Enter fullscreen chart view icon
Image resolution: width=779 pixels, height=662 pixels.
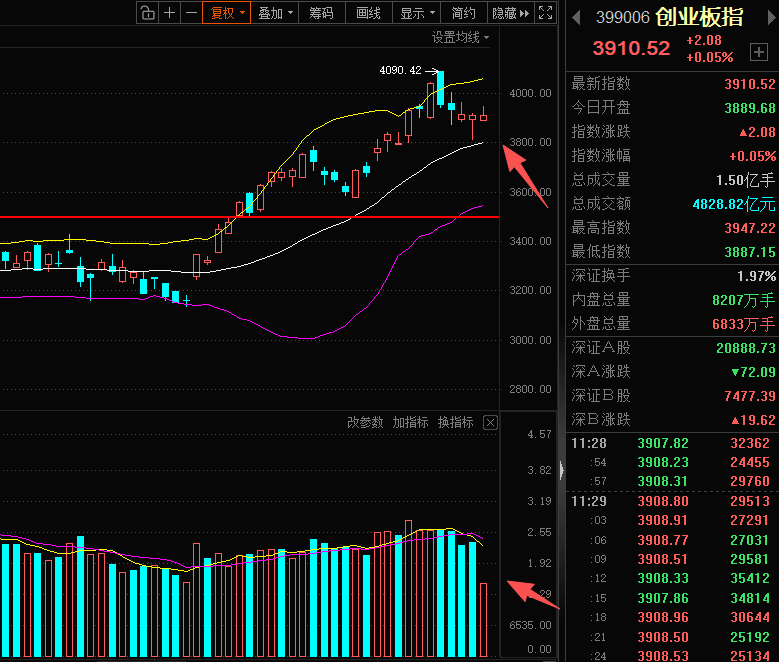pos(545,13)
